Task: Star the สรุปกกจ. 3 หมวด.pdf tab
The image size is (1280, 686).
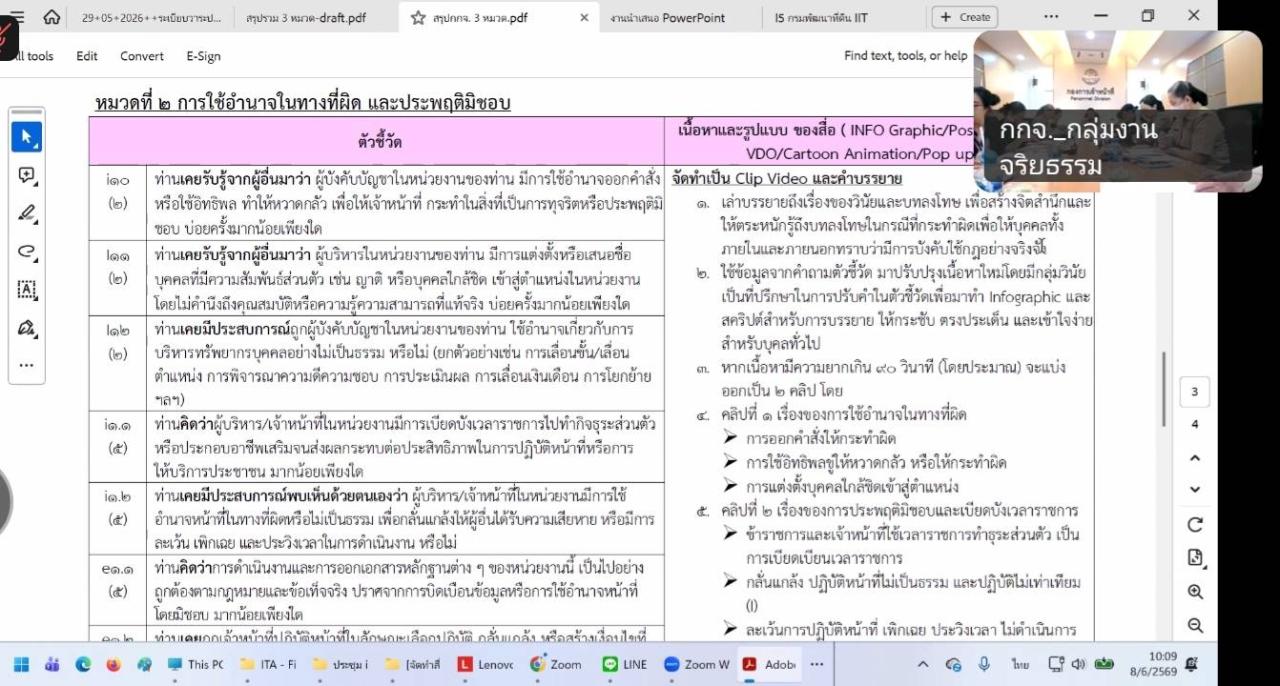Action: [x=418, y=17]
